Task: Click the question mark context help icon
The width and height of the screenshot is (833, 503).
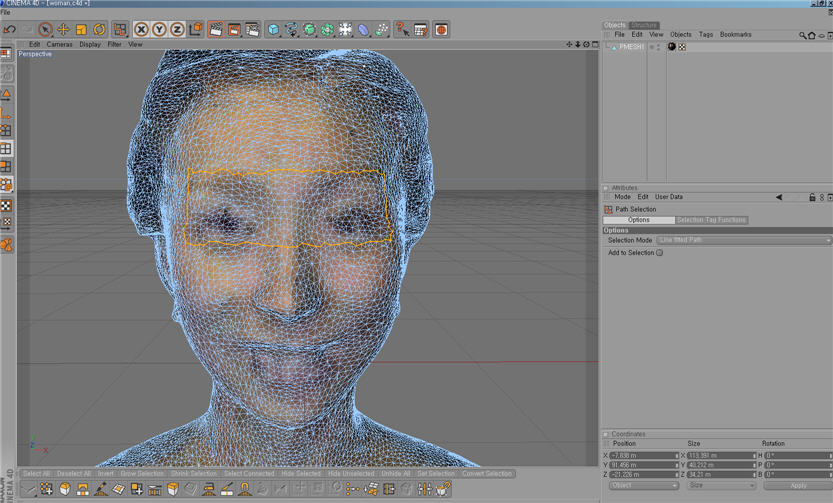Action: point(402,30)
